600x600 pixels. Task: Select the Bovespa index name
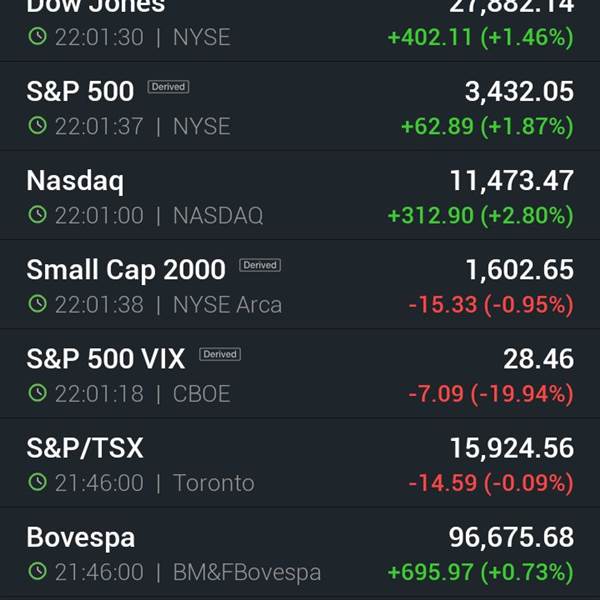point(81,538)
